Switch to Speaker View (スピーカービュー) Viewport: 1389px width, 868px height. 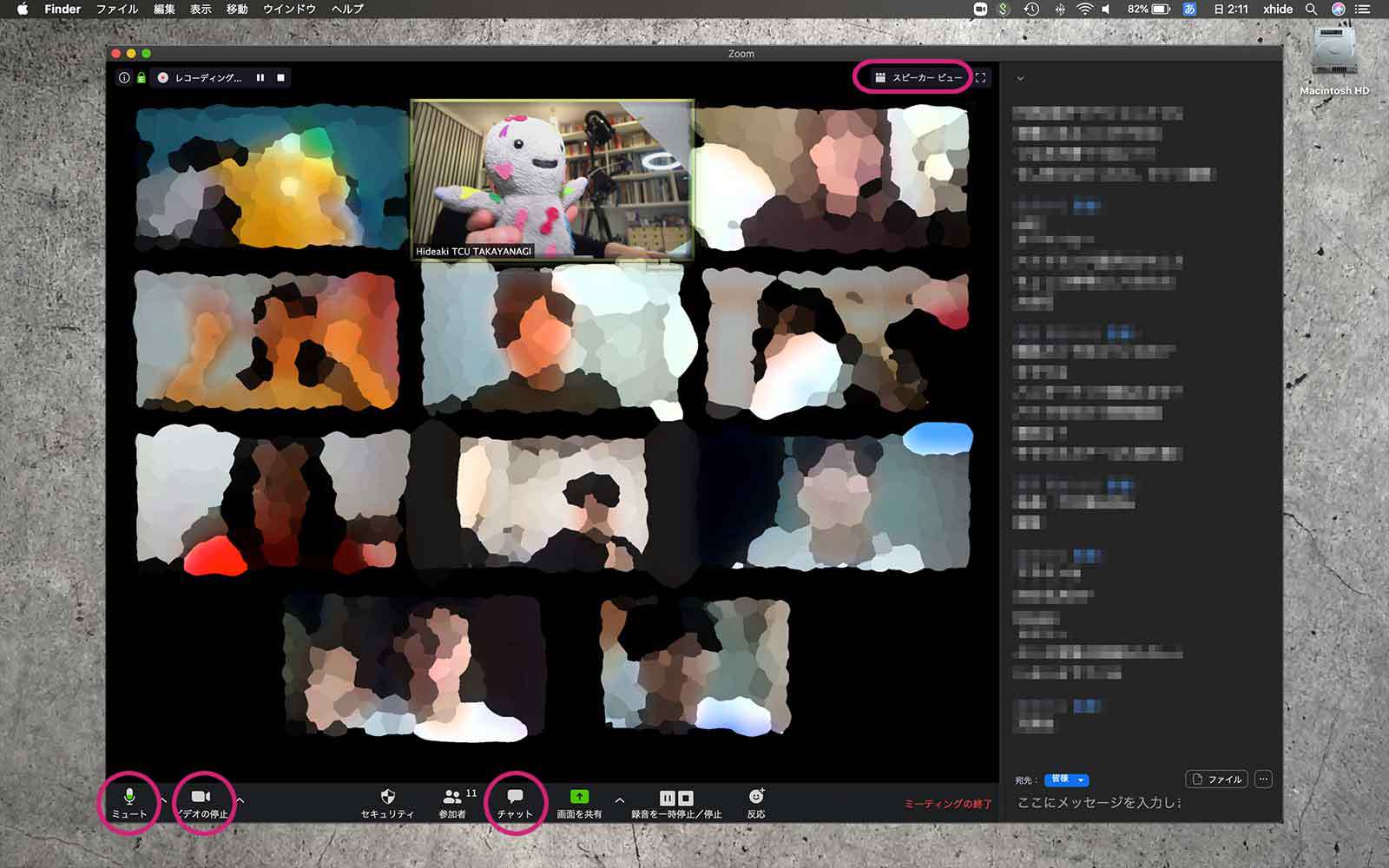pos(918,78)
